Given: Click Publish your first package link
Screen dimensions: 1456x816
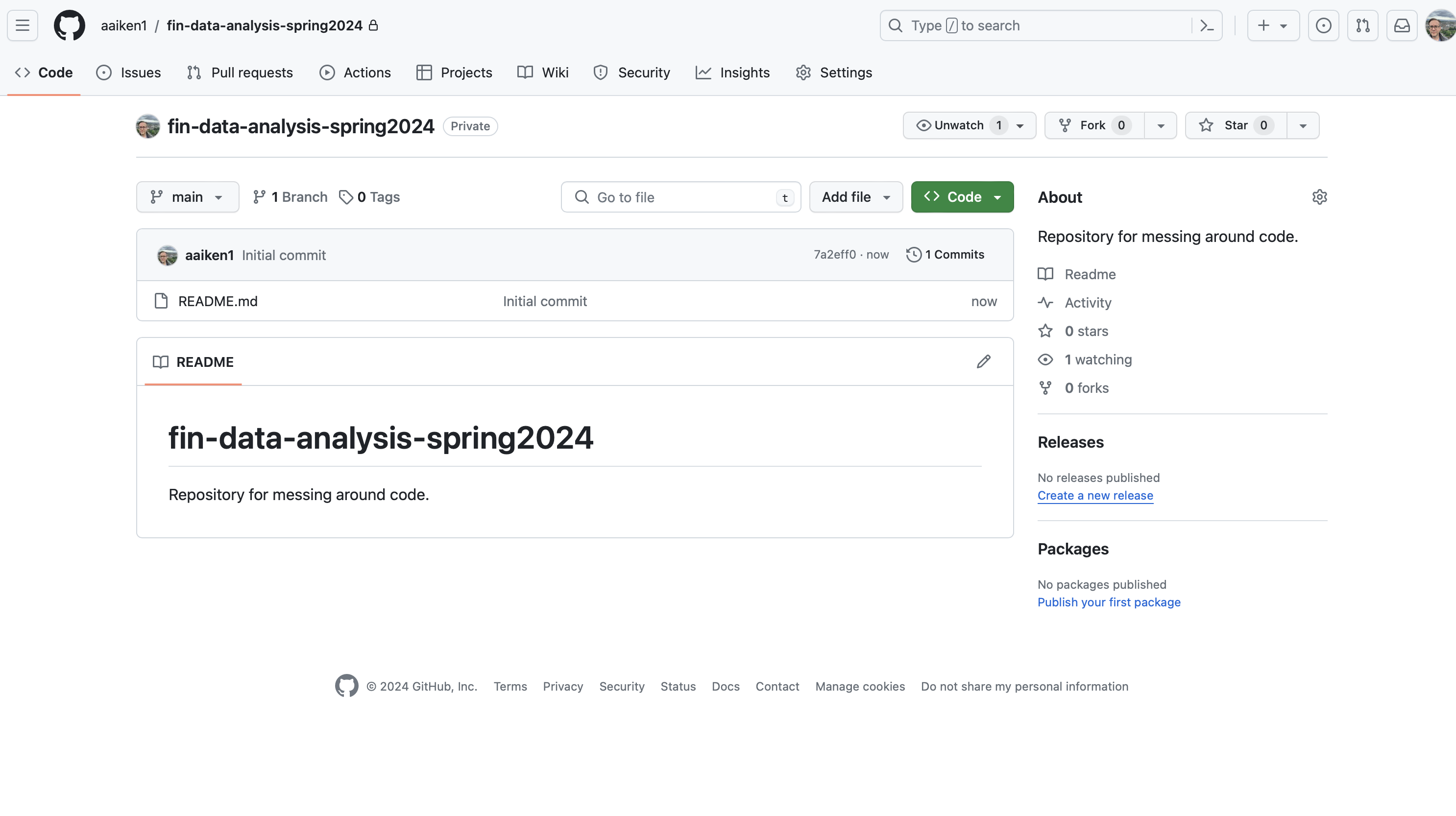Looking at the screenshot, I should [1109, 602].
